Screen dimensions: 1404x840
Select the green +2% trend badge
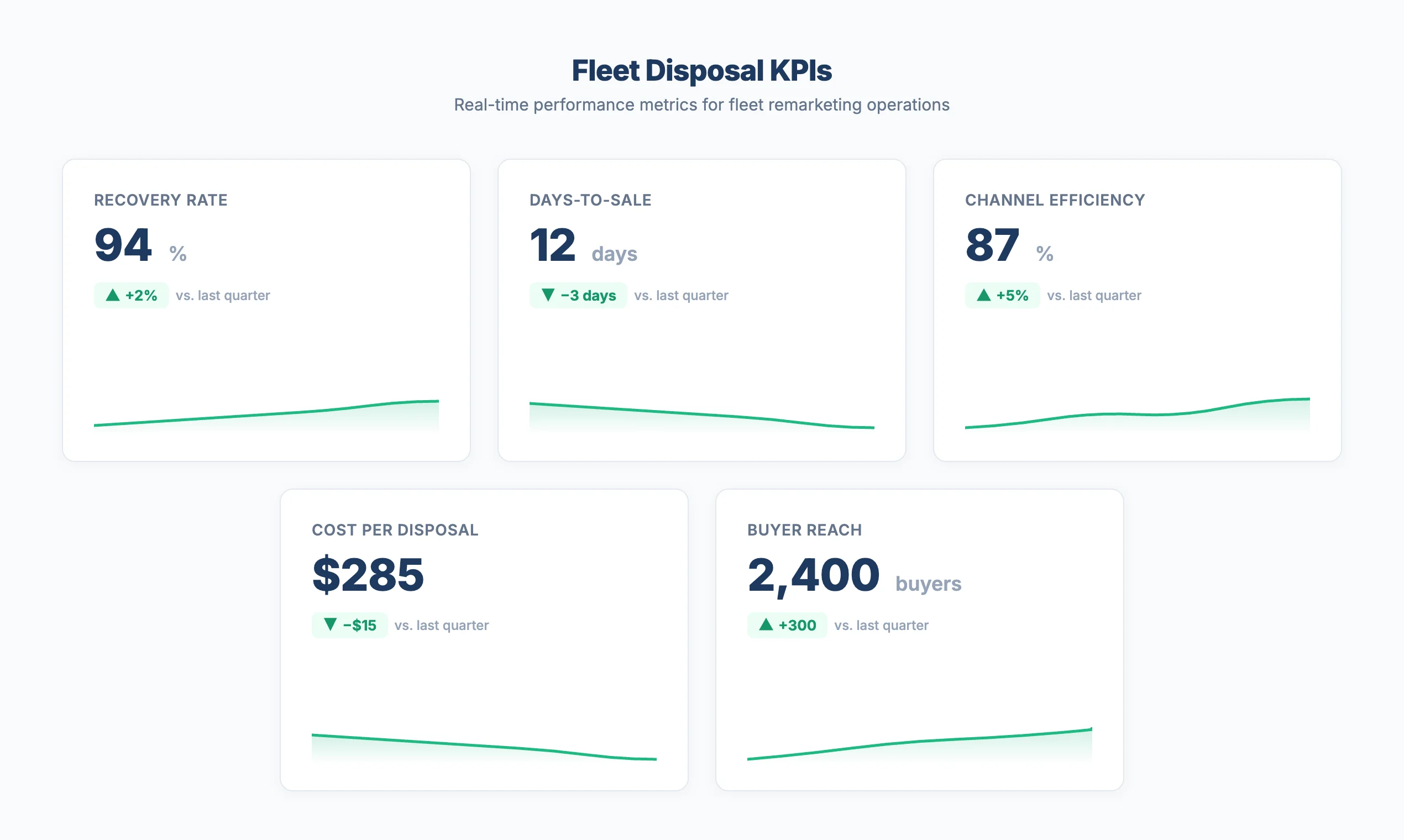[132, 295]
